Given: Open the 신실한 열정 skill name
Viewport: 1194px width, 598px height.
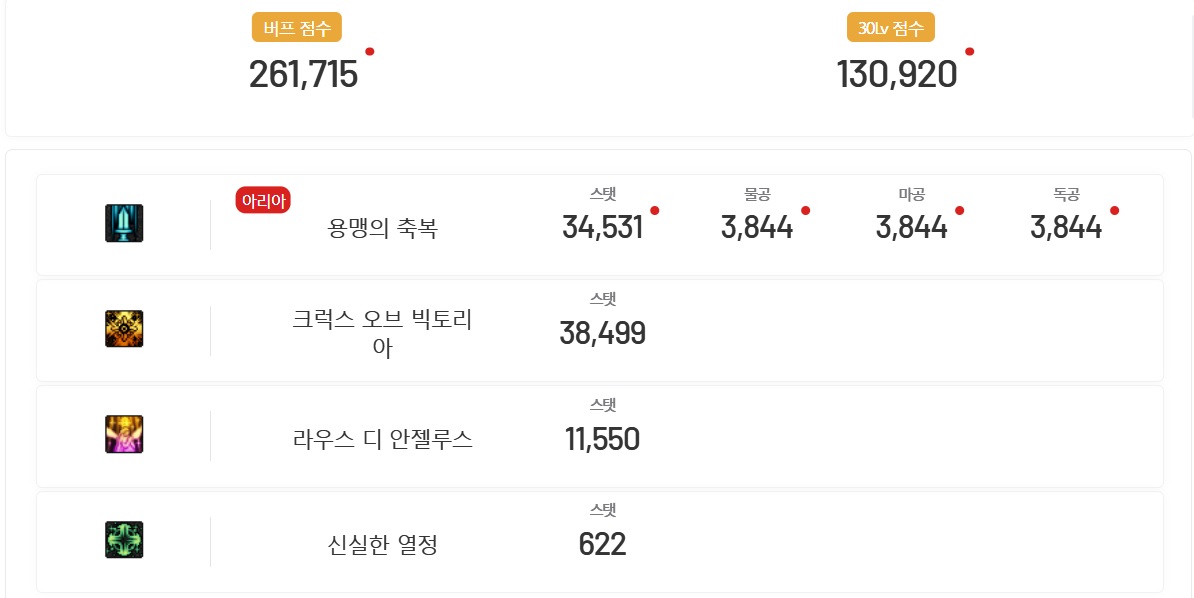Looking at the screenshot, I should coord(383,545).
